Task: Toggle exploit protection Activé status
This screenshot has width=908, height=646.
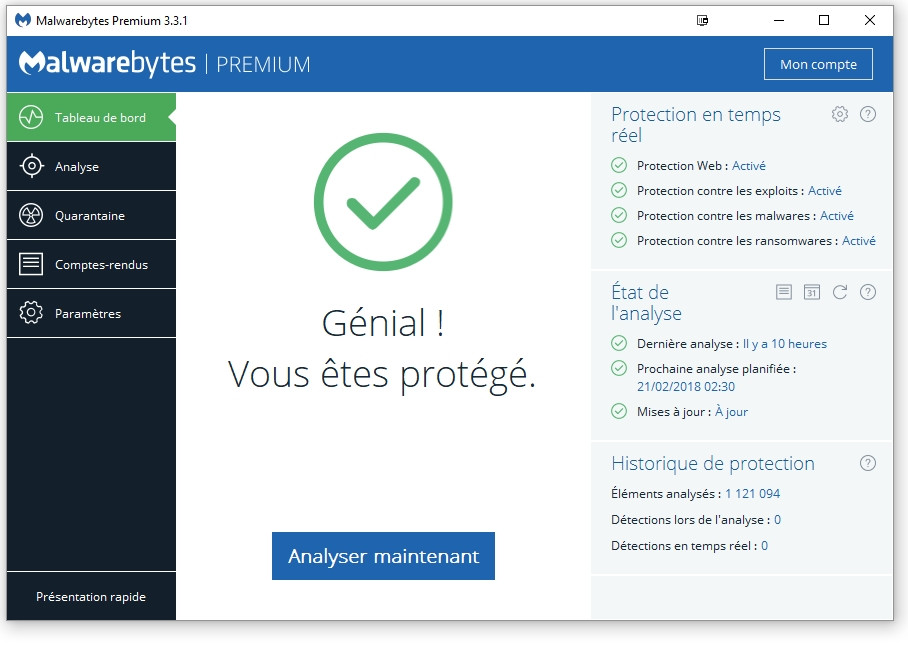Action: (825, 191)
